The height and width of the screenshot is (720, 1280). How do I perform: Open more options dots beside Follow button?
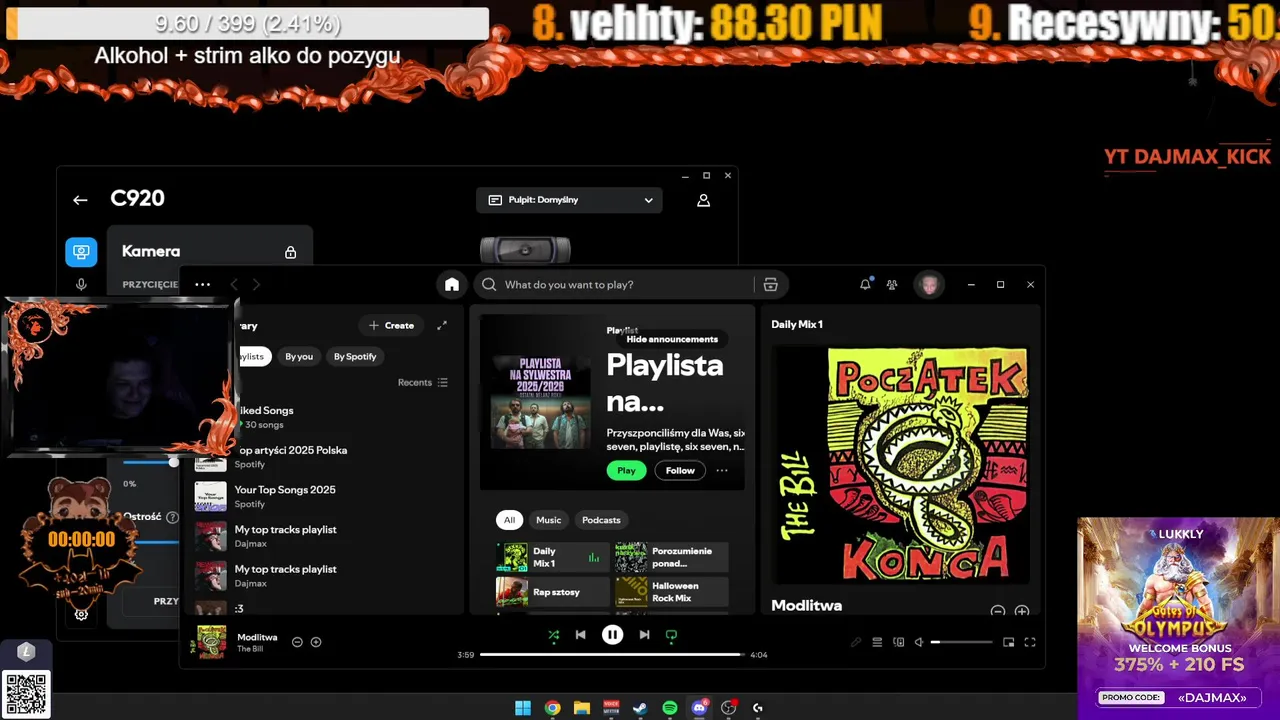tap(722, 470)
